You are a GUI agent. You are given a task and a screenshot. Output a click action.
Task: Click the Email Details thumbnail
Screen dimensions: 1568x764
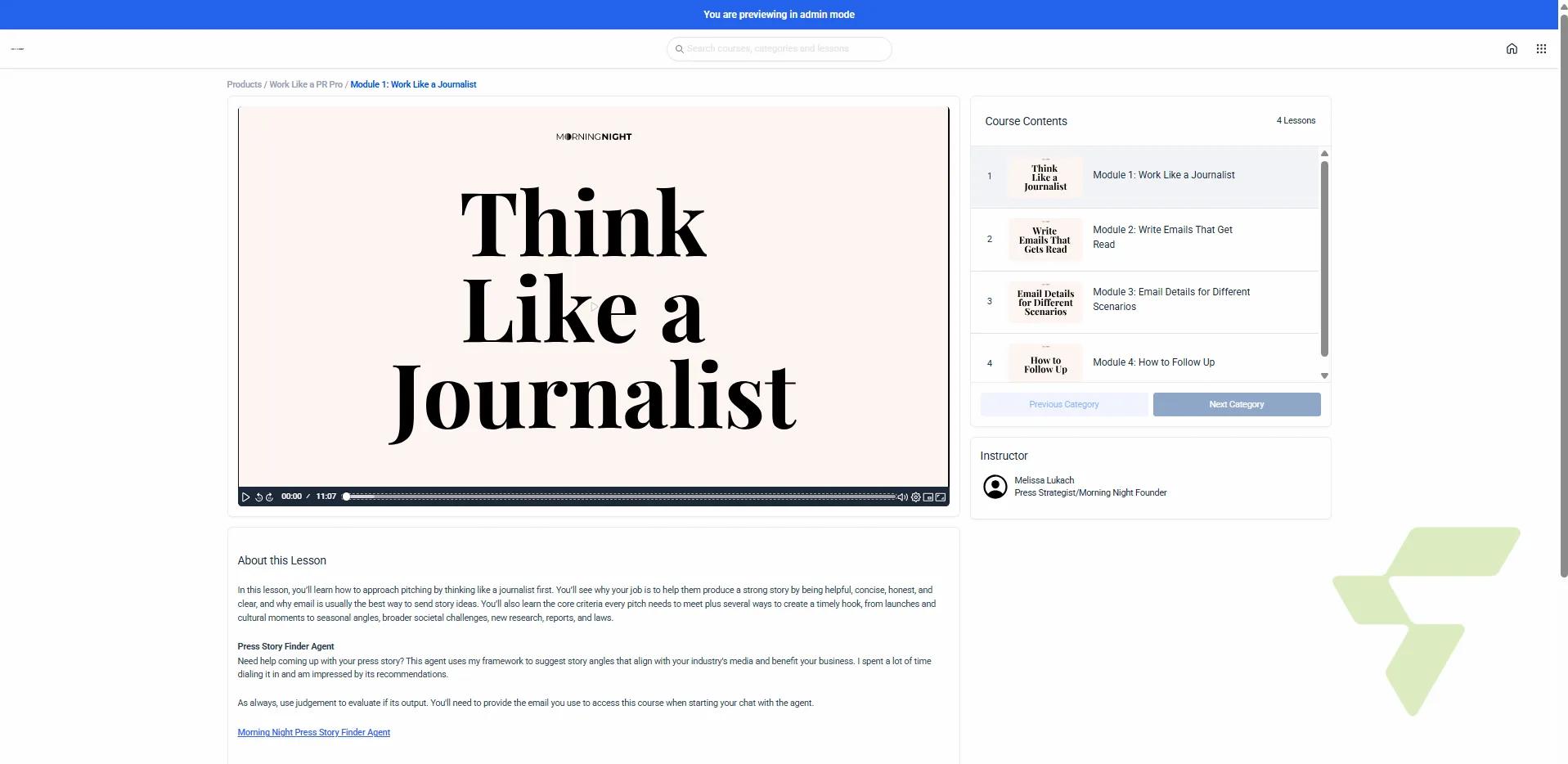coord(1045,302)
